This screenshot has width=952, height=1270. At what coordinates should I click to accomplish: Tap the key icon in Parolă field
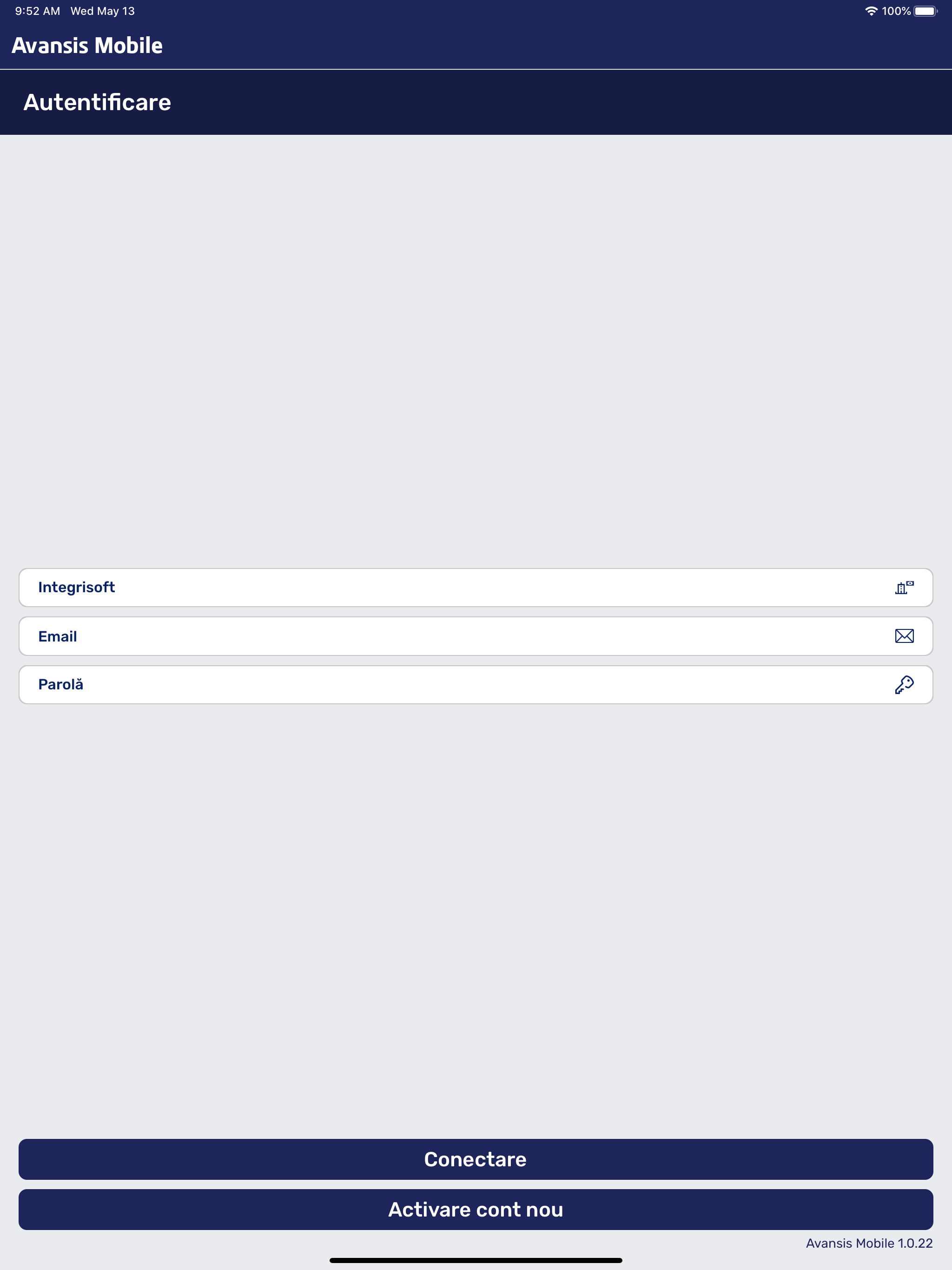coord(904,684)
